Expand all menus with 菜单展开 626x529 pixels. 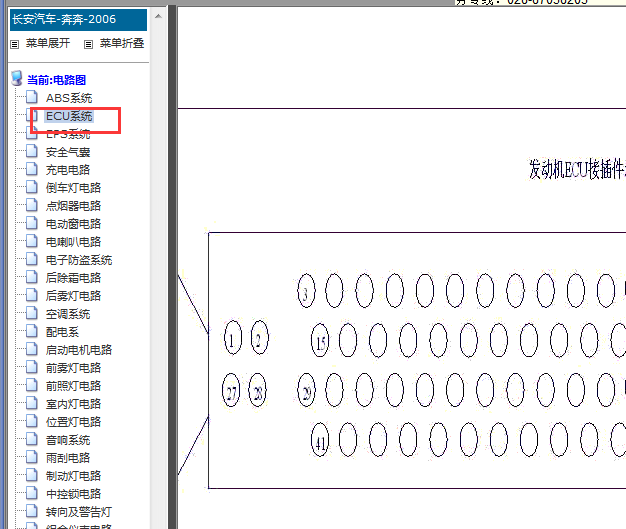pyautogui.click(x=48, y=43)
